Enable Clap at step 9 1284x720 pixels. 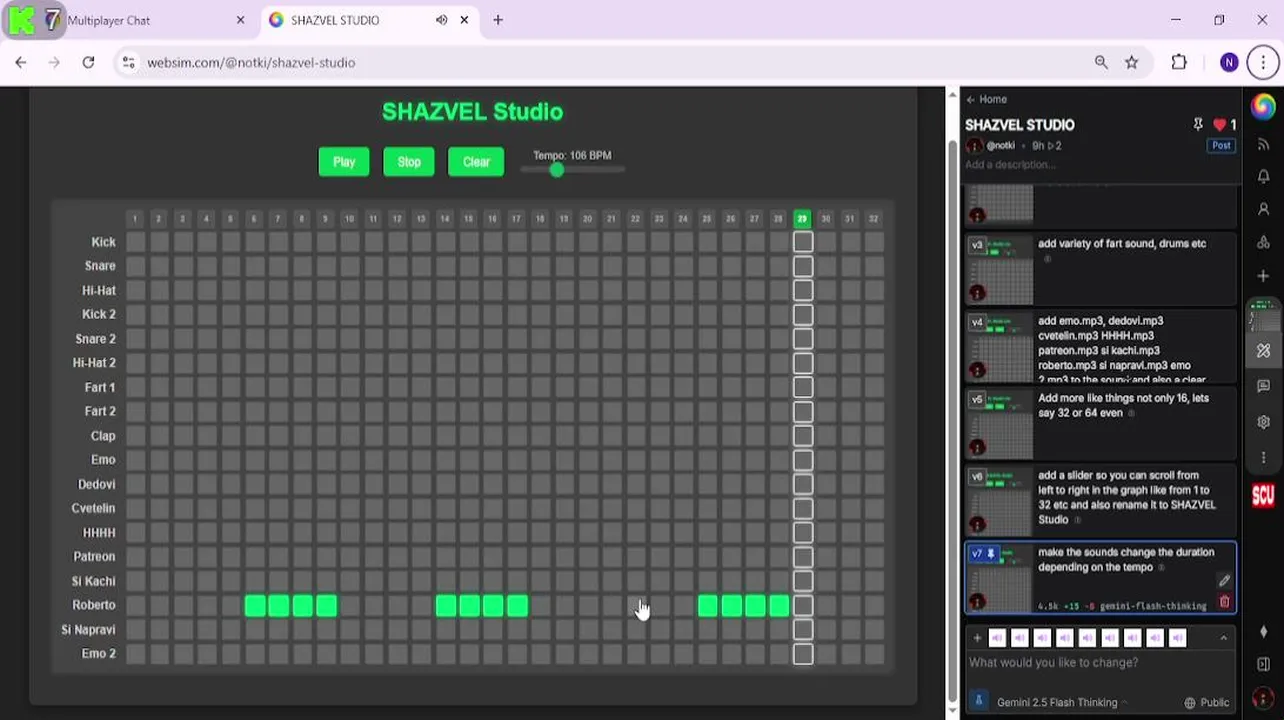pyautogui.click(x=326, y=436)
